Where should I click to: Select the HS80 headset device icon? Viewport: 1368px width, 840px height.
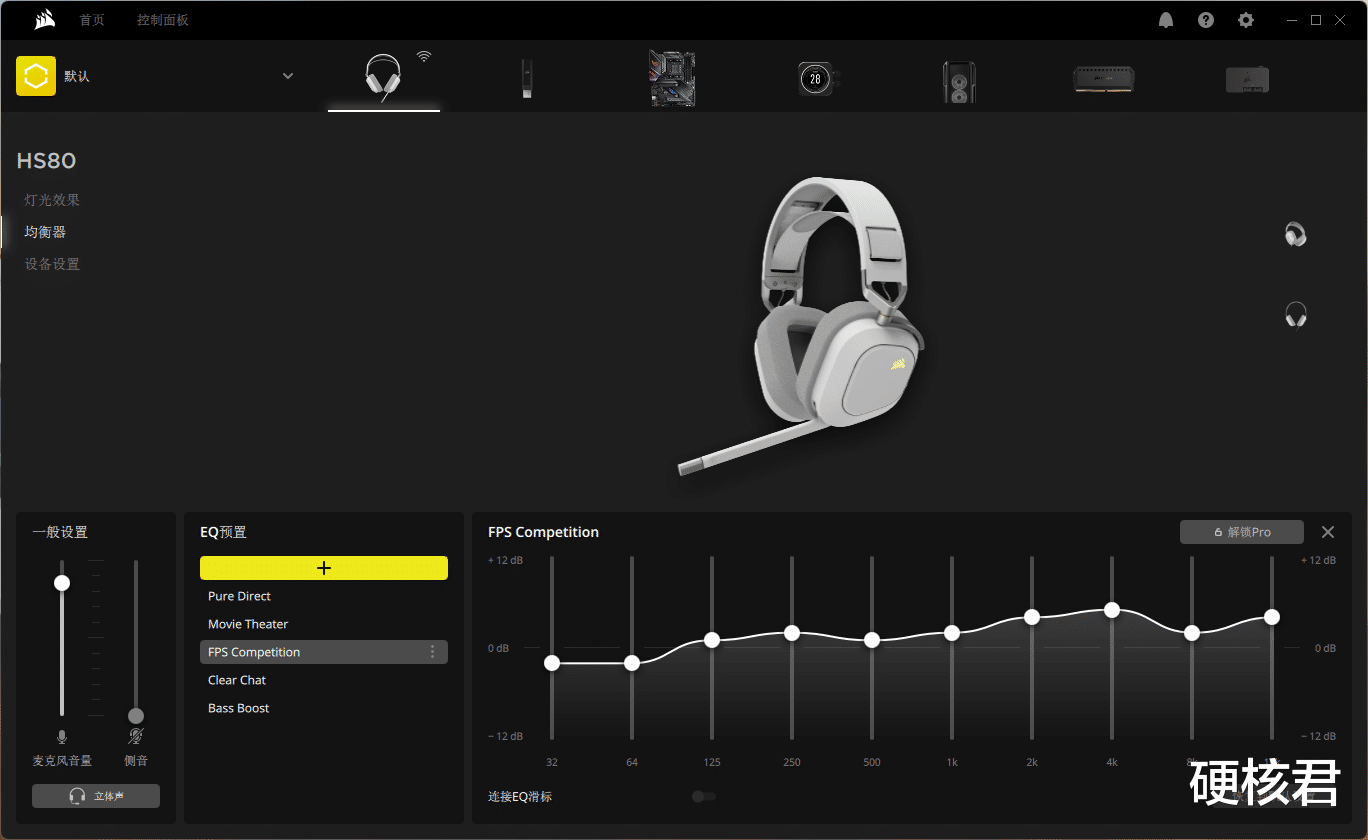[x=384, y=77]
